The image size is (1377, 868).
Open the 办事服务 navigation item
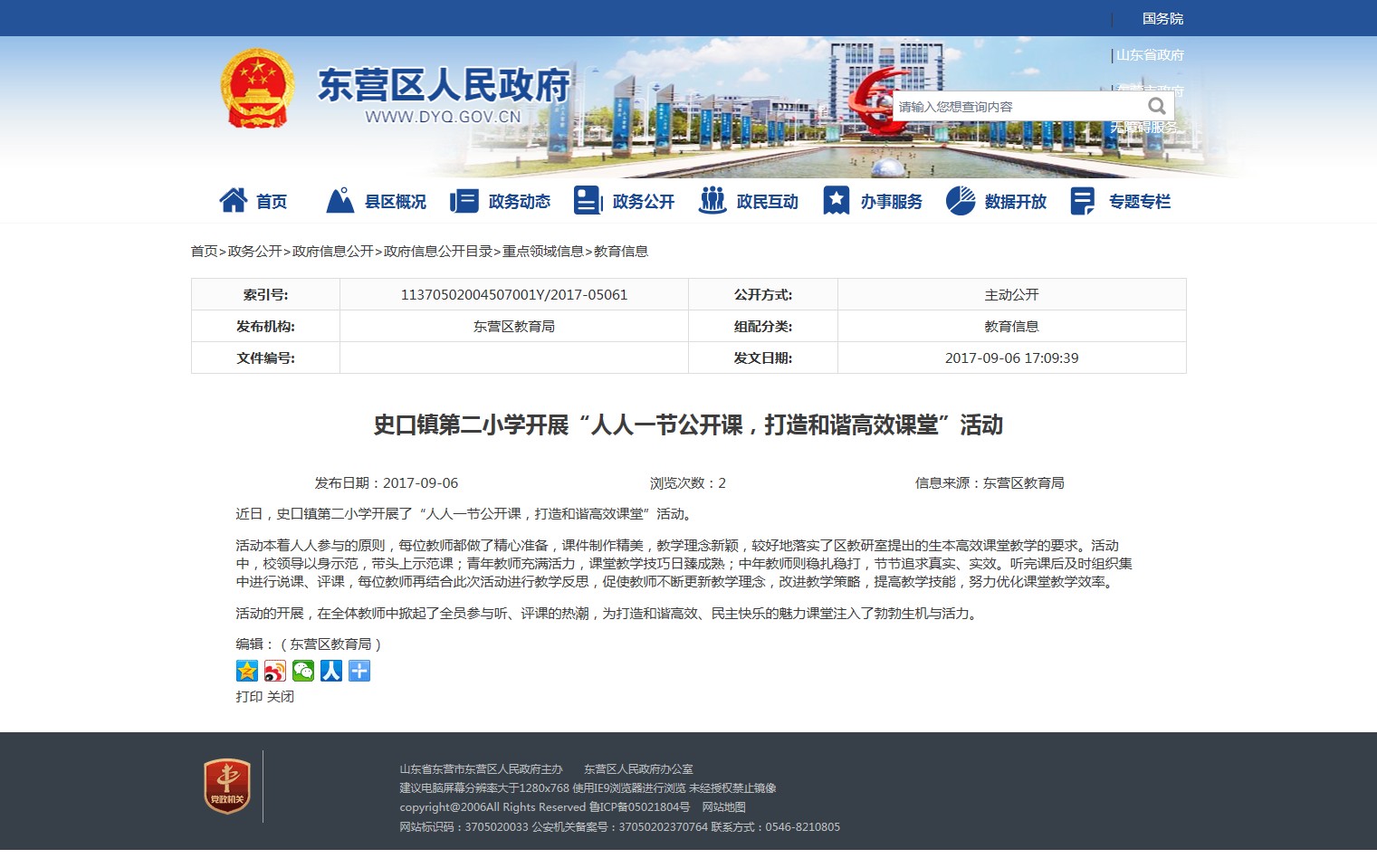(x=873, y=201)
